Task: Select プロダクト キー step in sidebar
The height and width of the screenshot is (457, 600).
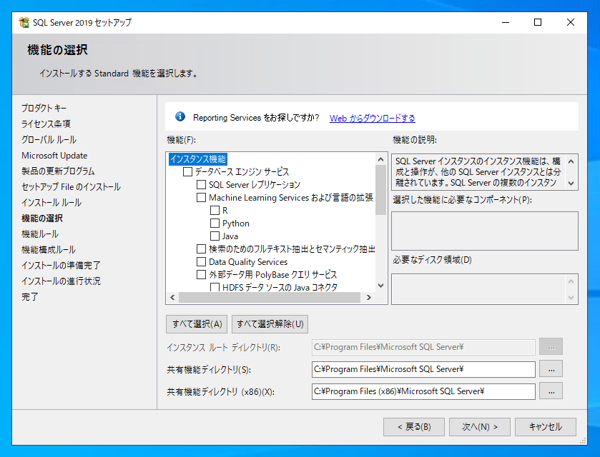Action: (44, 108)
